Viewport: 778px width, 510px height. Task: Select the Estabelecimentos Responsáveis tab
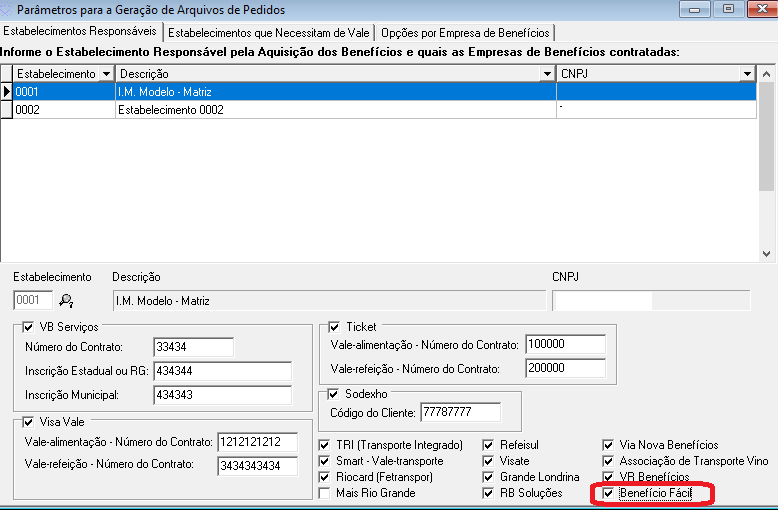pos(79,31)
